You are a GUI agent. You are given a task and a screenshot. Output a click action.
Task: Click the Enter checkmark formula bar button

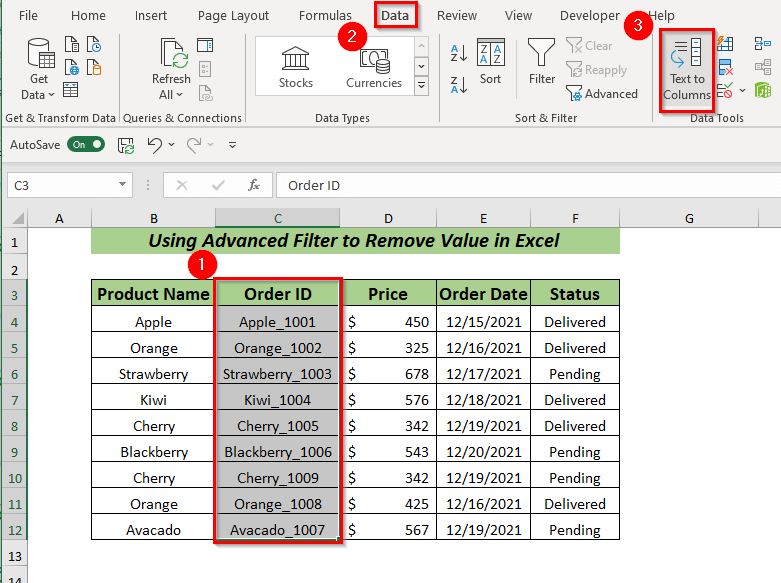pyautogui.click(x=218, y=185)
